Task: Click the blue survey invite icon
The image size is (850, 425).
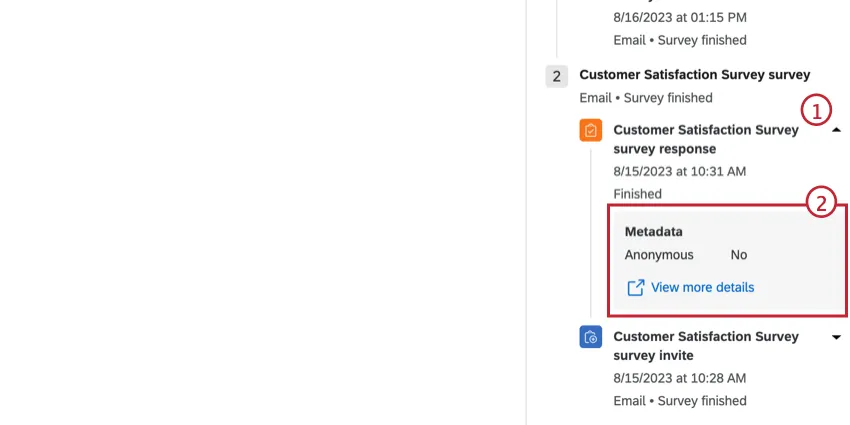Action: click(591, 337)
